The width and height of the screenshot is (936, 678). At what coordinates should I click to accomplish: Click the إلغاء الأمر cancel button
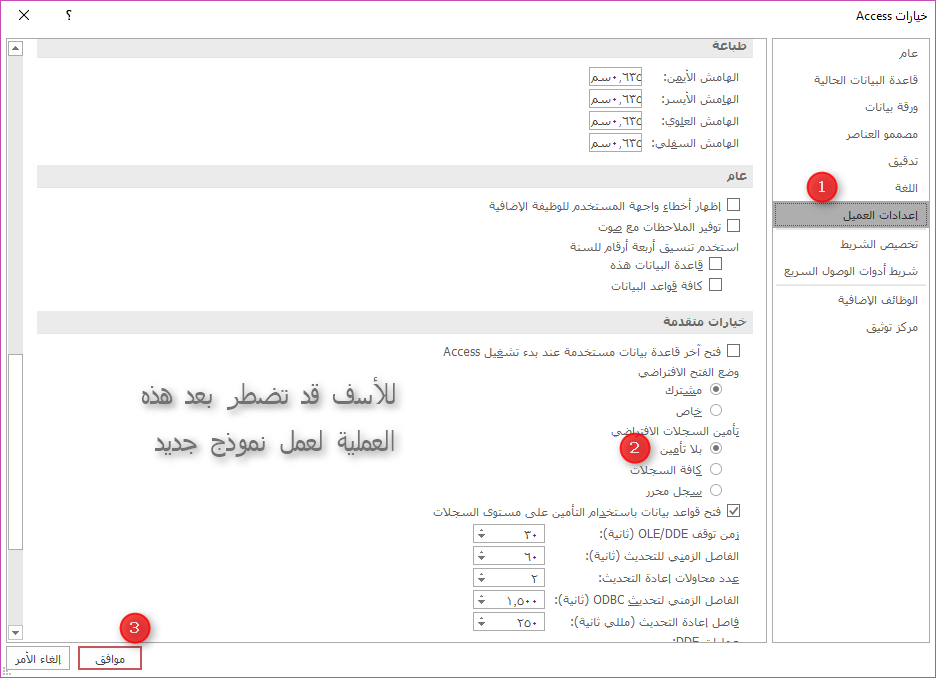pyautogui.click(x=38, y=658)
